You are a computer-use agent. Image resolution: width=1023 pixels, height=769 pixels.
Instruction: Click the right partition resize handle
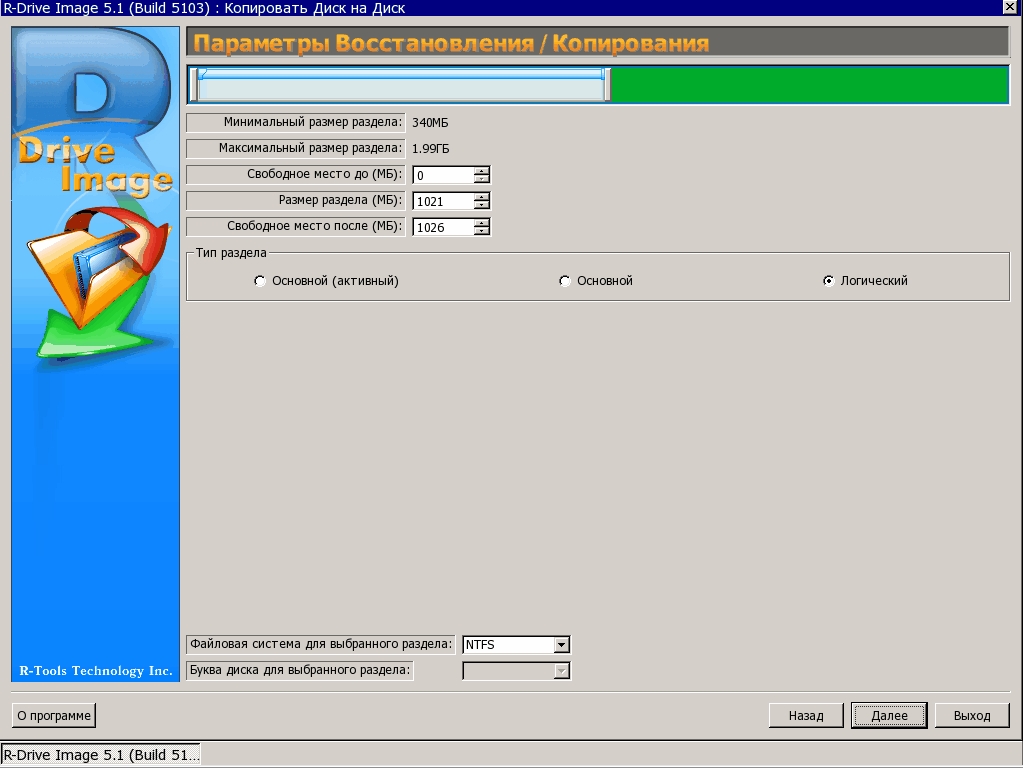(607, 85)
